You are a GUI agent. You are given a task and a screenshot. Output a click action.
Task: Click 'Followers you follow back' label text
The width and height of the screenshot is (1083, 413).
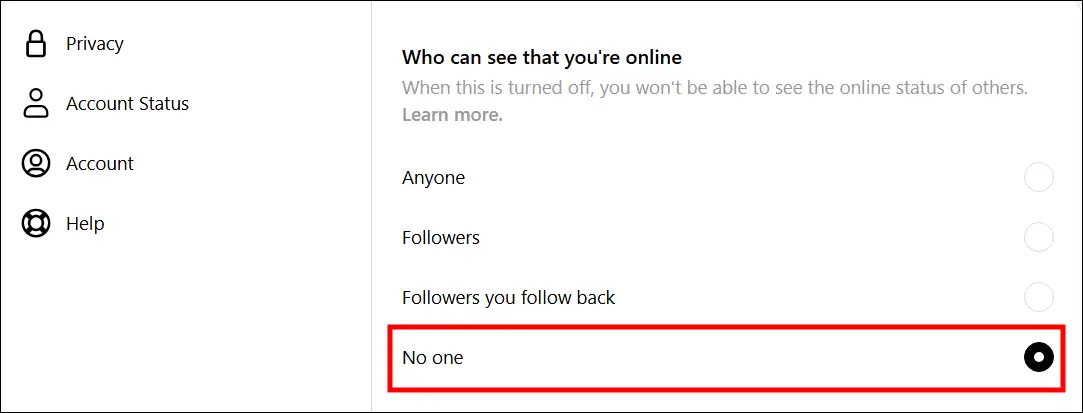coord(508,297)
